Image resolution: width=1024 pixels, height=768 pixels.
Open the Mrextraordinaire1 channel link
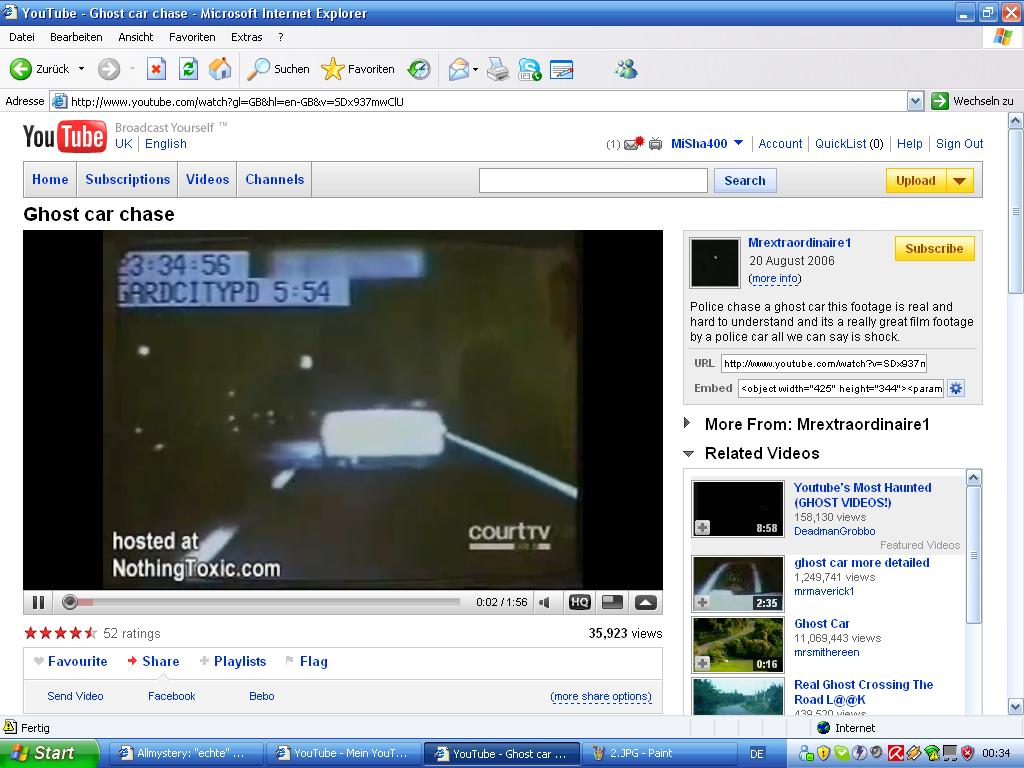pyautogui.click(x=799, y=243)
